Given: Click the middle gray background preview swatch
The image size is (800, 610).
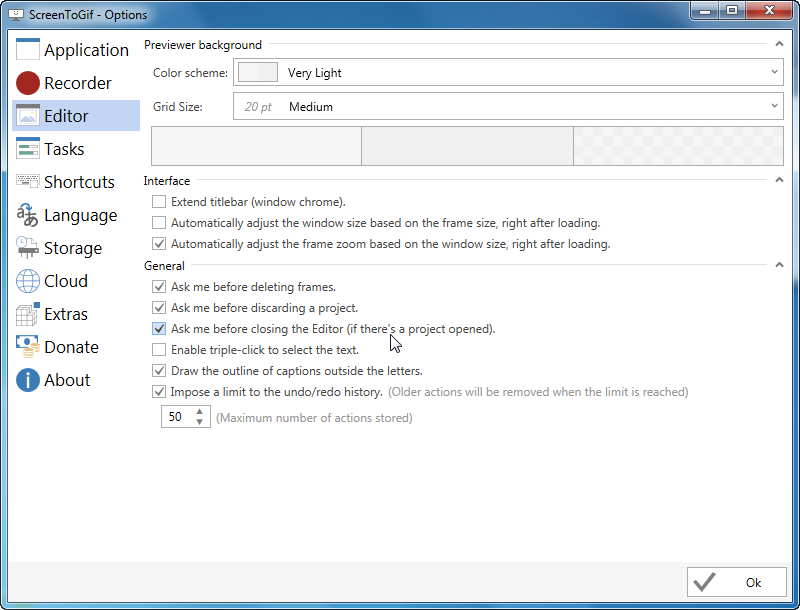Looking at the screenshot, I should coord(467,146).
